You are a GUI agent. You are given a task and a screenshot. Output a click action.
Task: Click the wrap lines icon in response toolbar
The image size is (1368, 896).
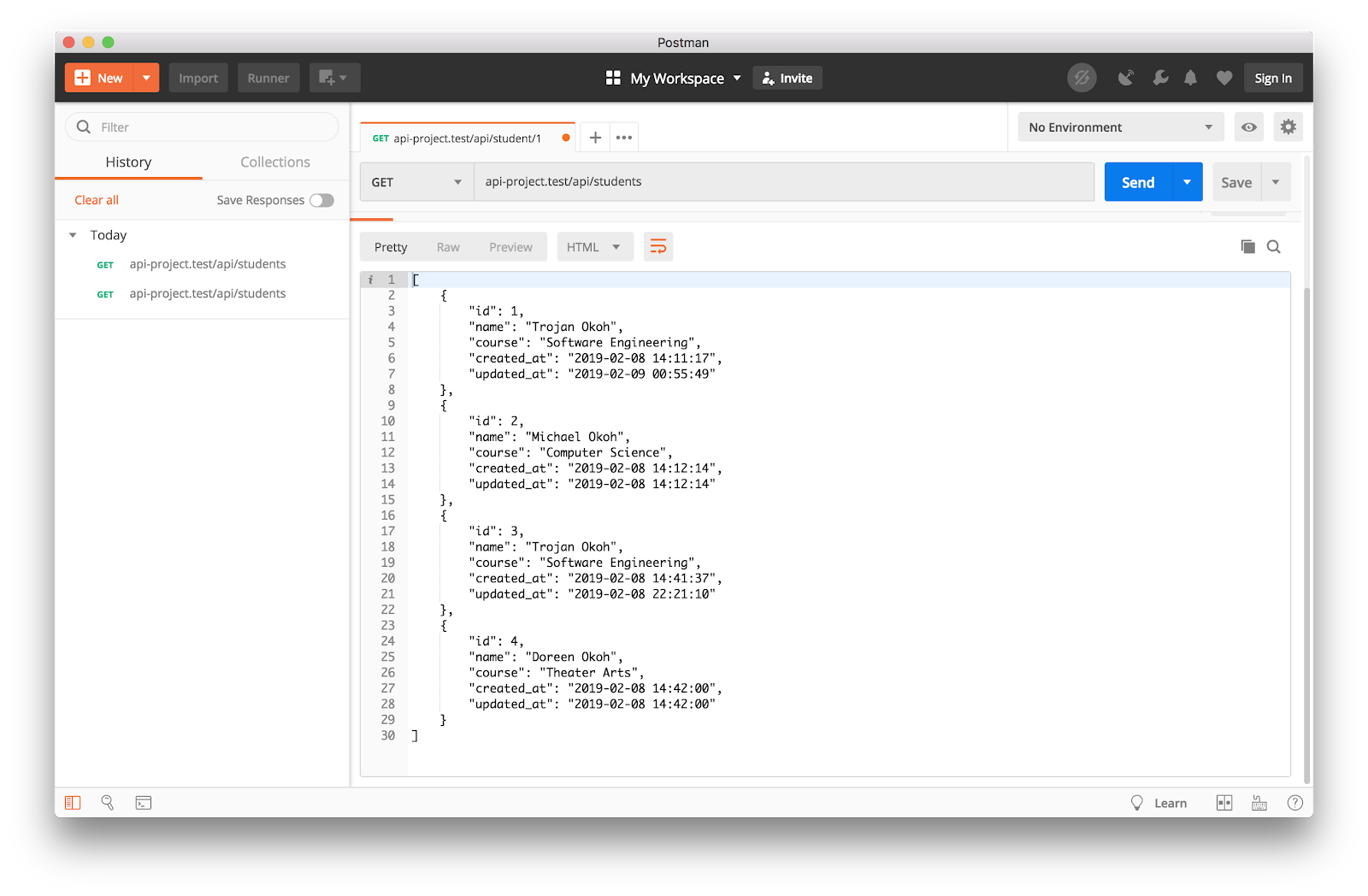[657, 247]
